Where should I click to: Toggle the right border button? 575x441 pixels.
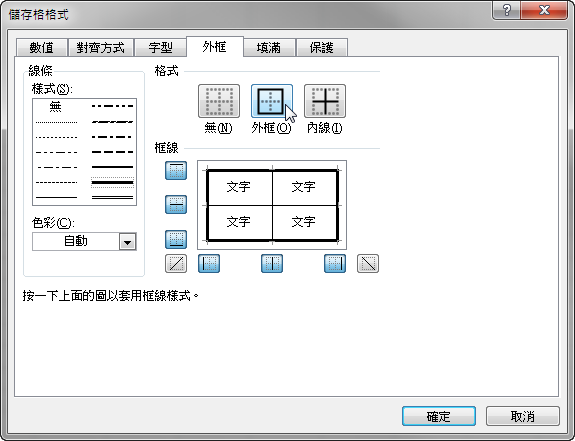[x=335, y=264]
